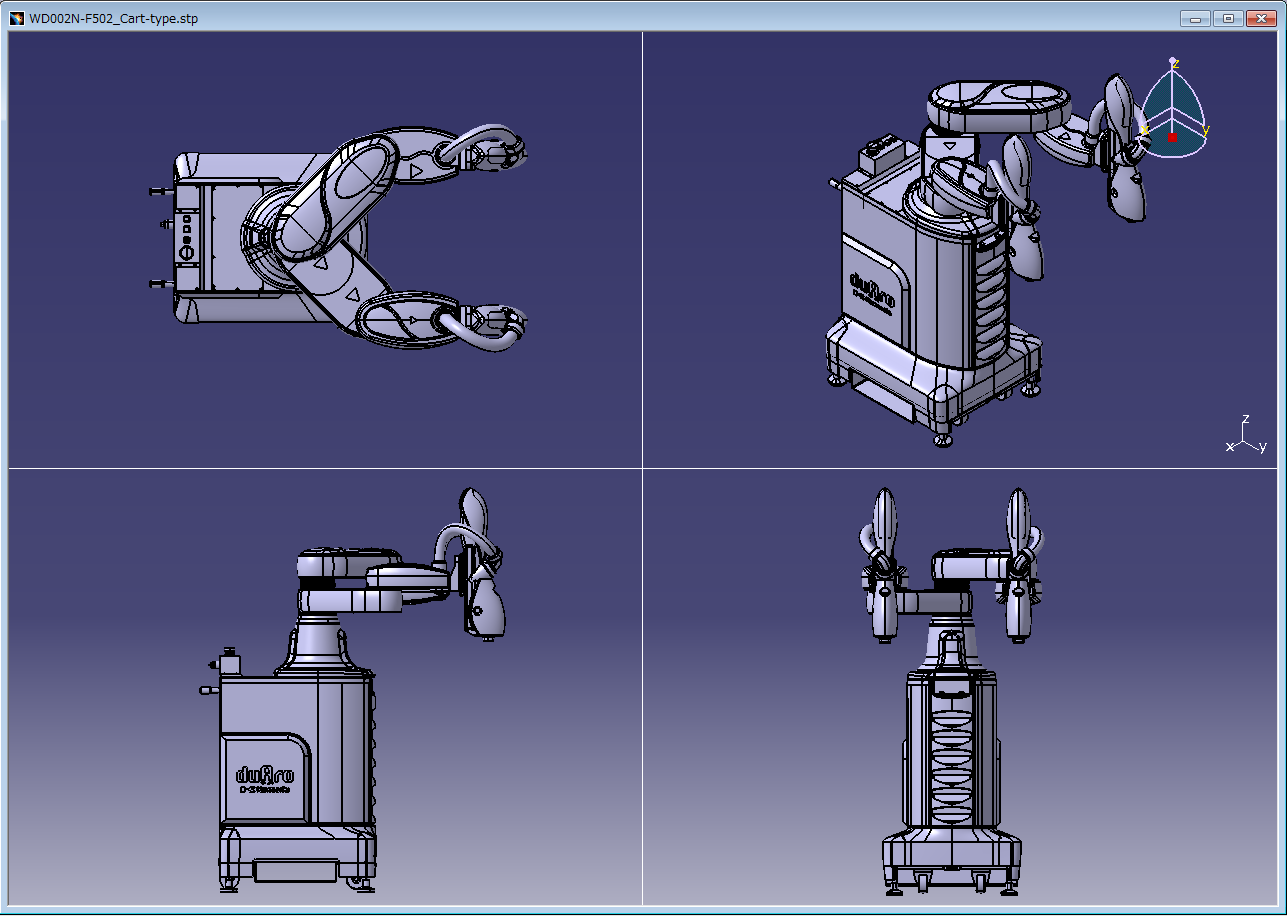The image size is (1287, 916).
Task: Click the xyz axis triad in the isometric view
Action: point(1246,434)
